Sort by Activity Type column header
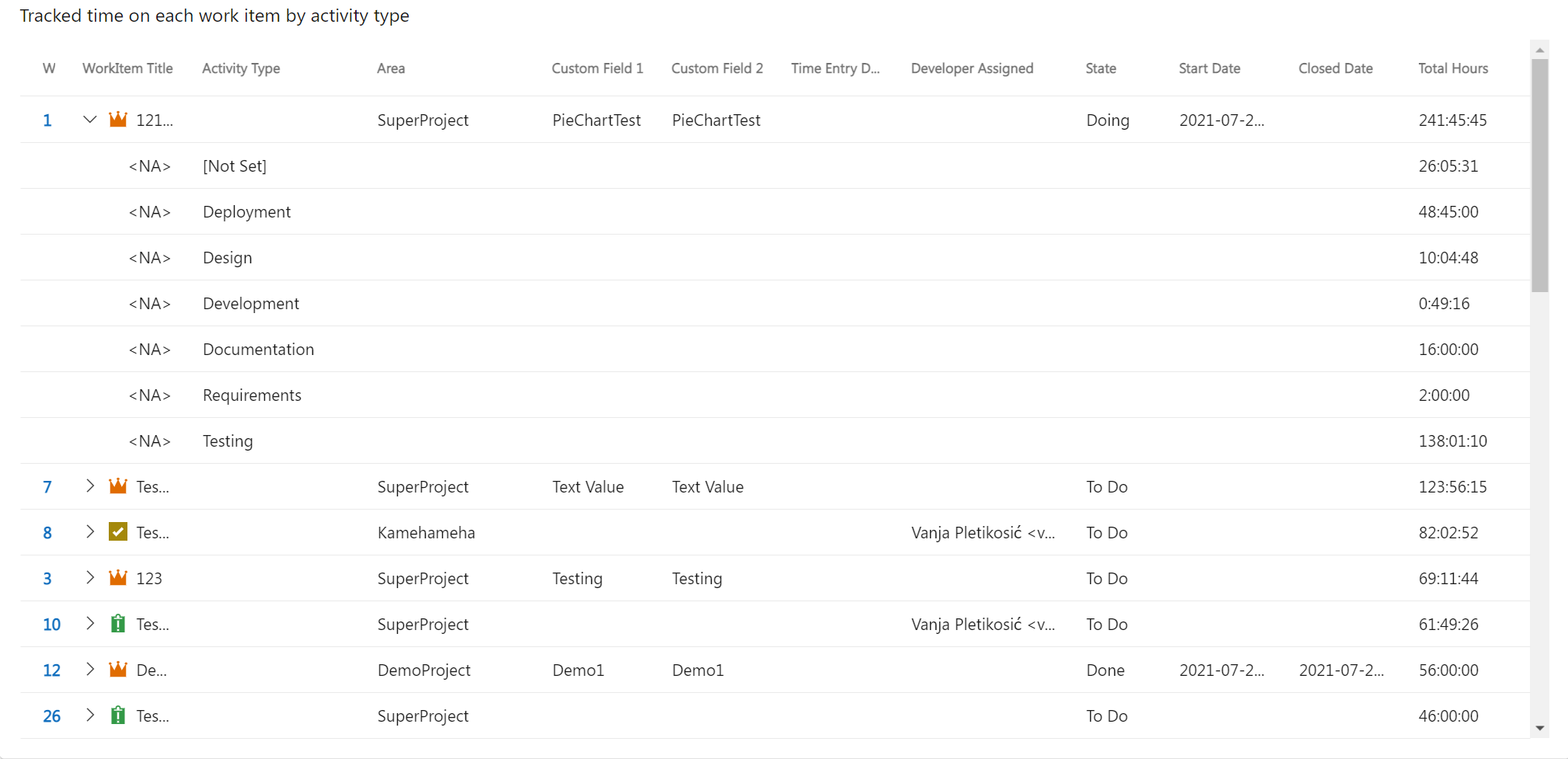This screenshot has height=759, width=1568. [x=241, y=68]
